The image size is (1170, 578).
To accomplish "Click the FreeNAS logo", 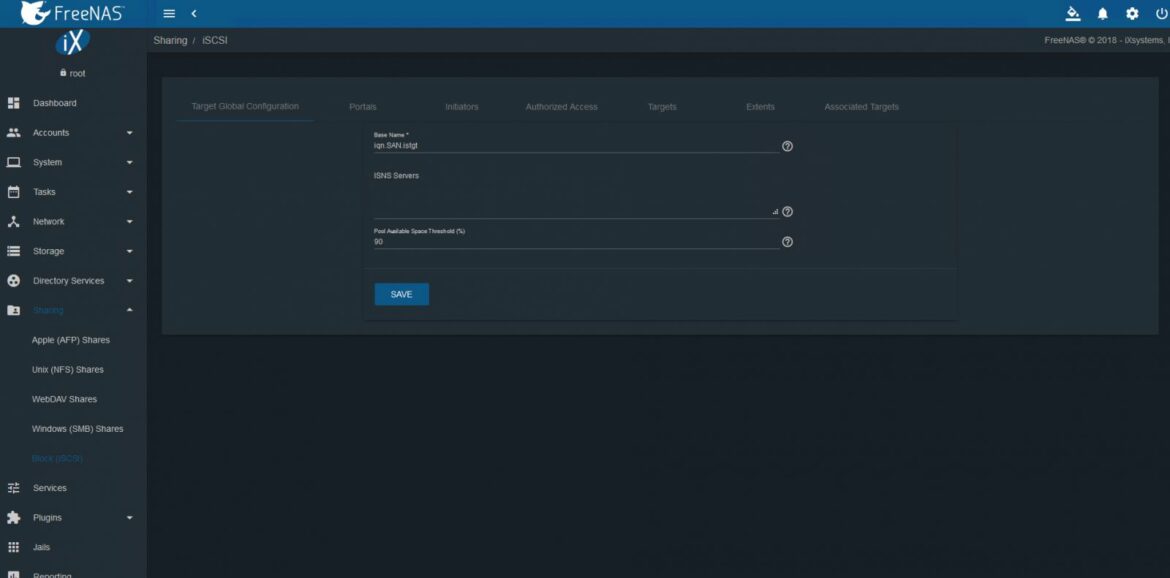I will (x=72, y=13).
